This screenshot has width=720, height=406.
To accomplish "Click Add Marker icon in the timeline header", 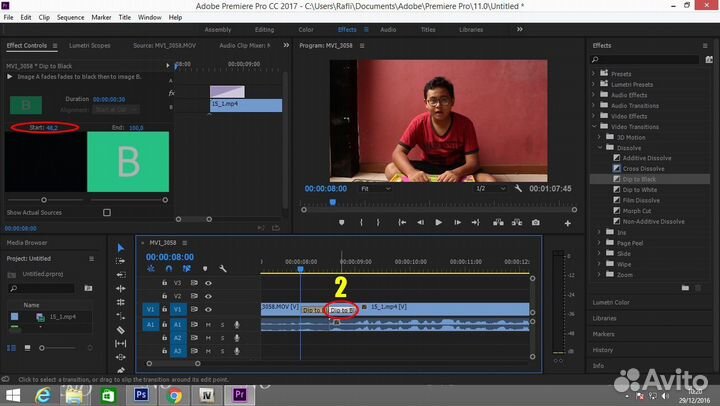I will (x=205, y=268).
